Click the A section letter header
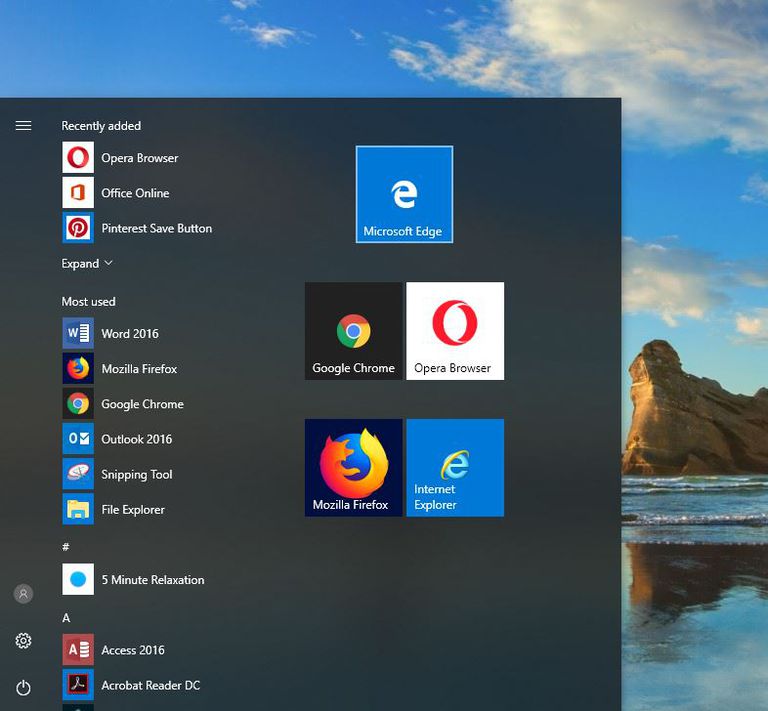This screenshot has width=768, height=711. coord(66,618)
